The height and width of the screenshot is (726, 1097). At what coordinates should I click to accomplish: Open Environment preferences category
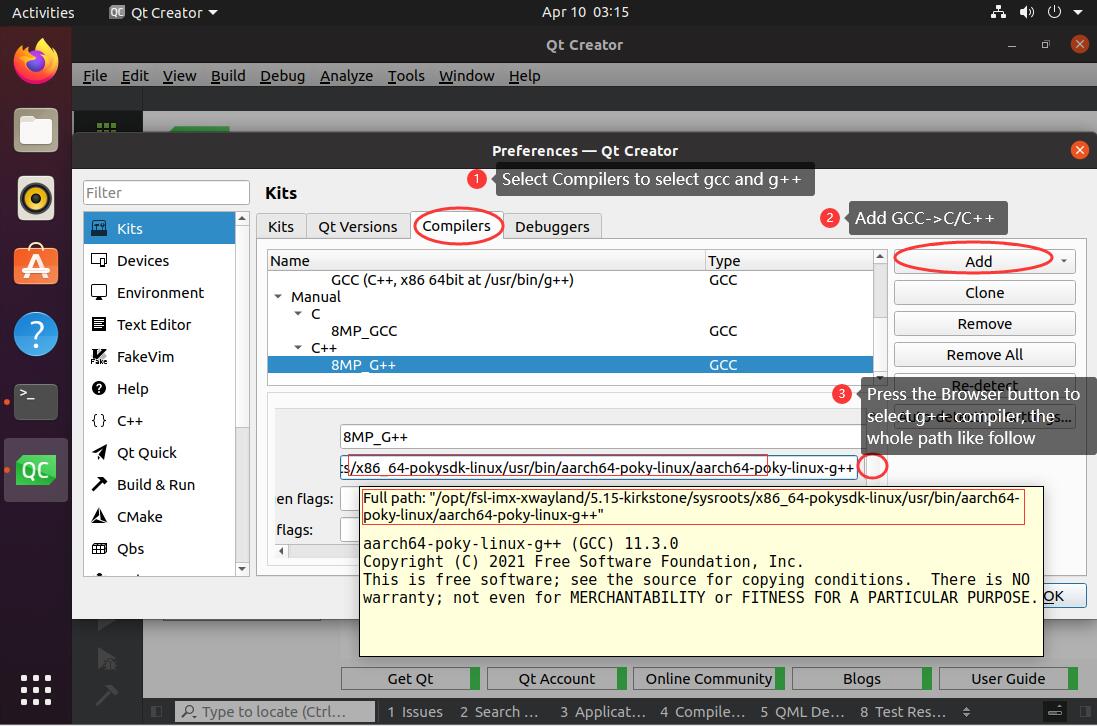click(160, 293)
